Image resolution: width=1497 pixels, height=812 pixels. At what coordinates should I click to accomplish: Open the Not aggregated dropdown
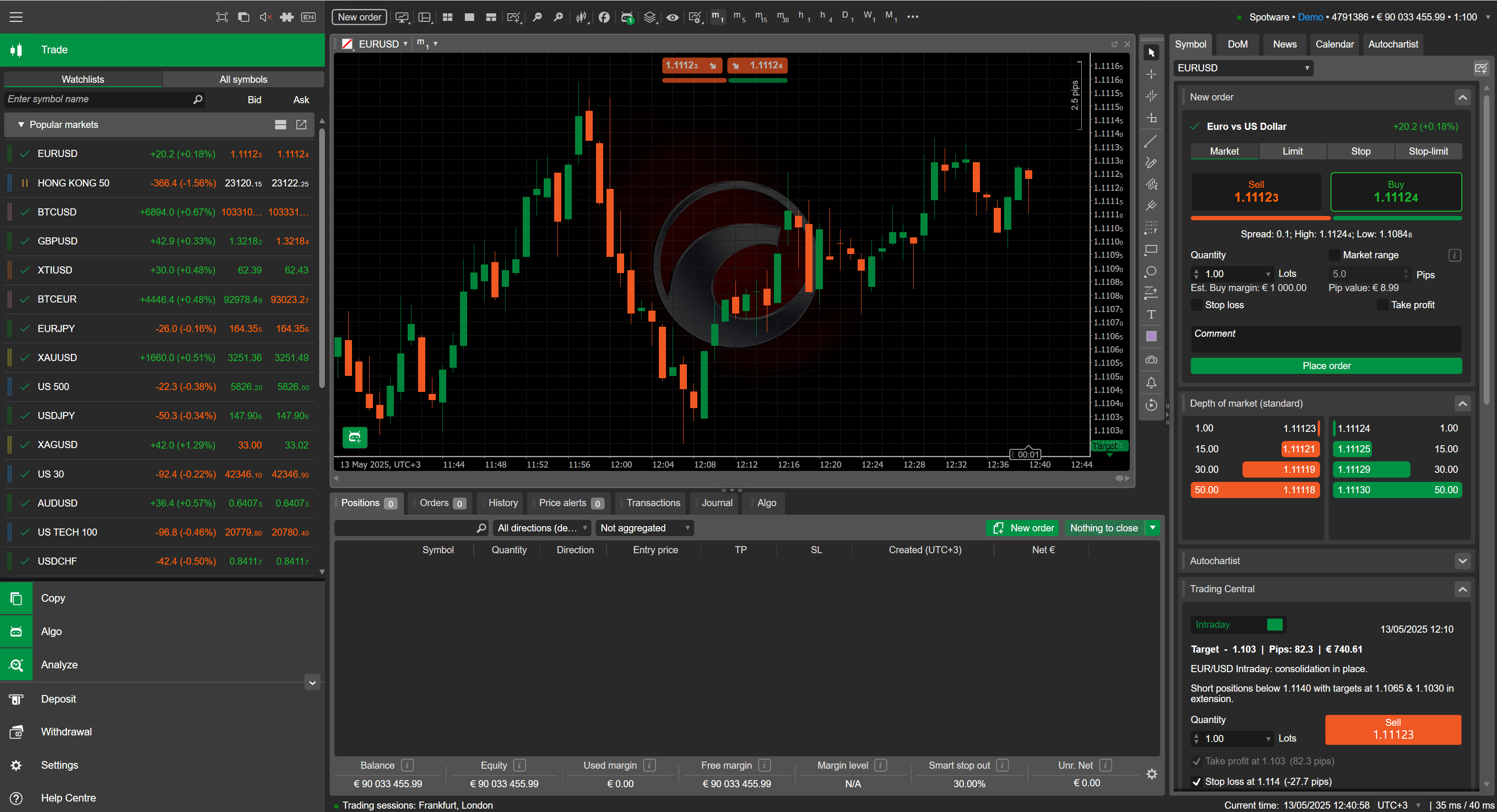[644, 528]
